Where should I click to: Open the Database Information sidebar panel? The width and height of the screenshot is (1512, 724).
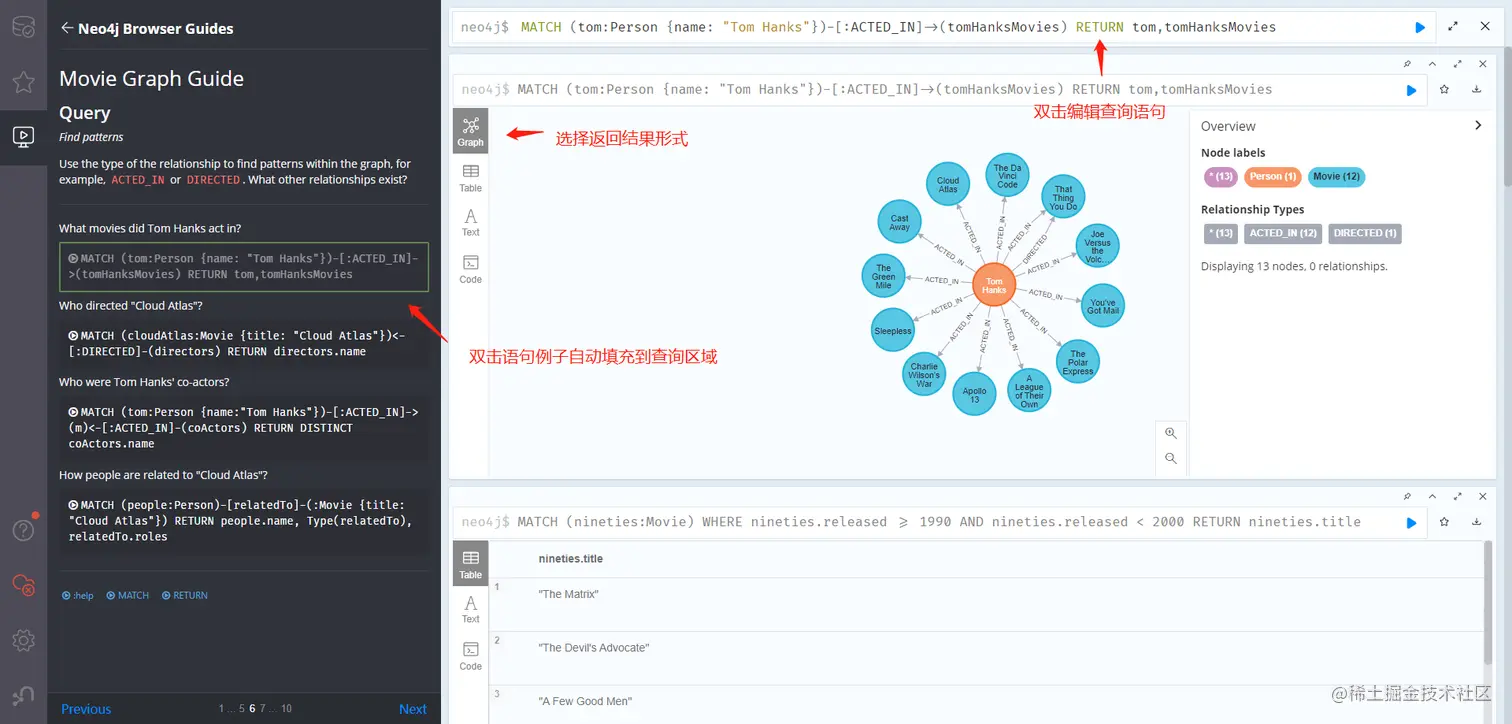[x=23, y=27]
